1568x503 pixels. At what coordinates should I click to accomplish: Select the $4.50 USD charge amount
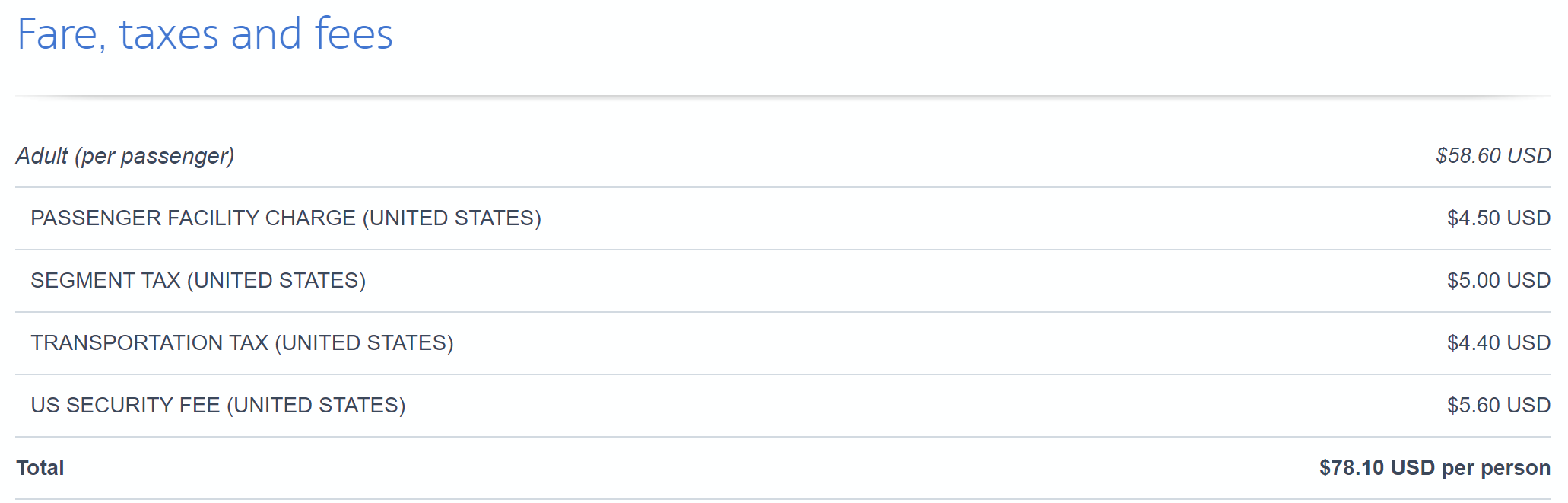point(1498,218)
